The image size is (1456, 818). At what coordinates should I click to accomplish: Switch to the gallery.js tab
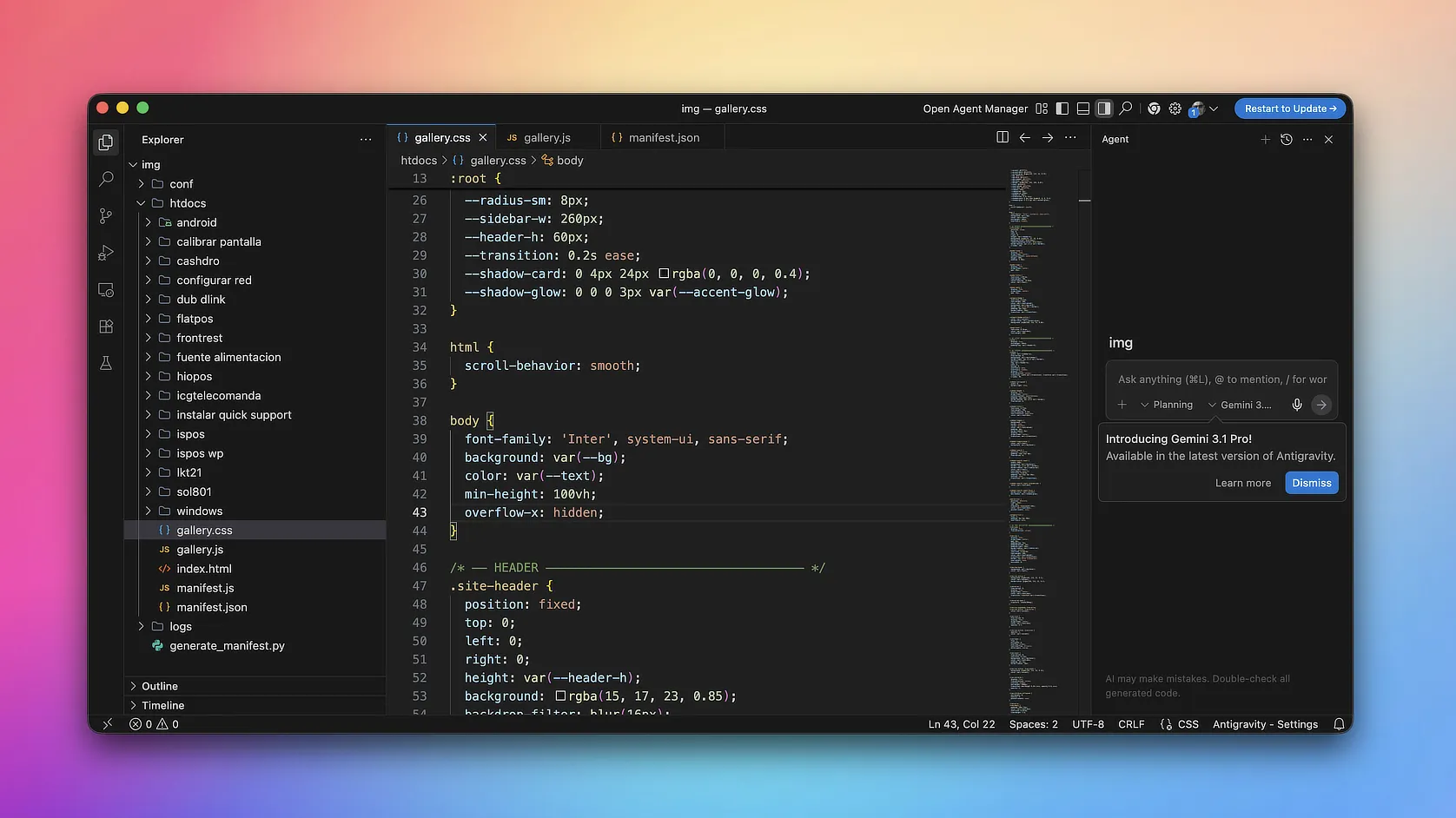[x=546, y=137]
